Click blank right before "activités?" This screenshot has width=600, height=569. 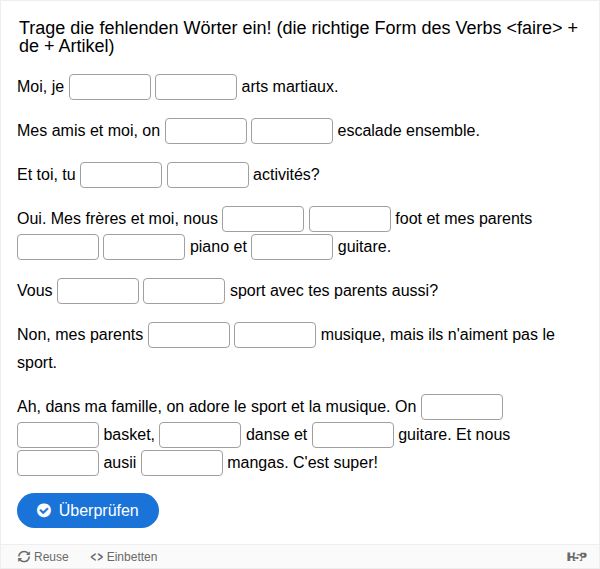pos(207,175)
